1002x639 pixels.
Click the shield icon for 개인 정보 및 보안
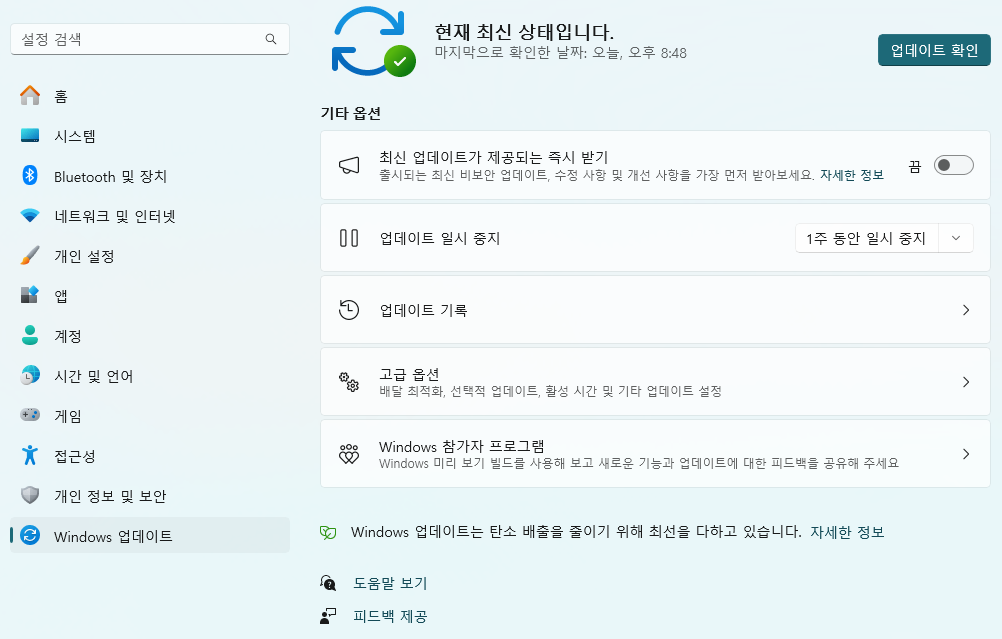tap(30, 495)
